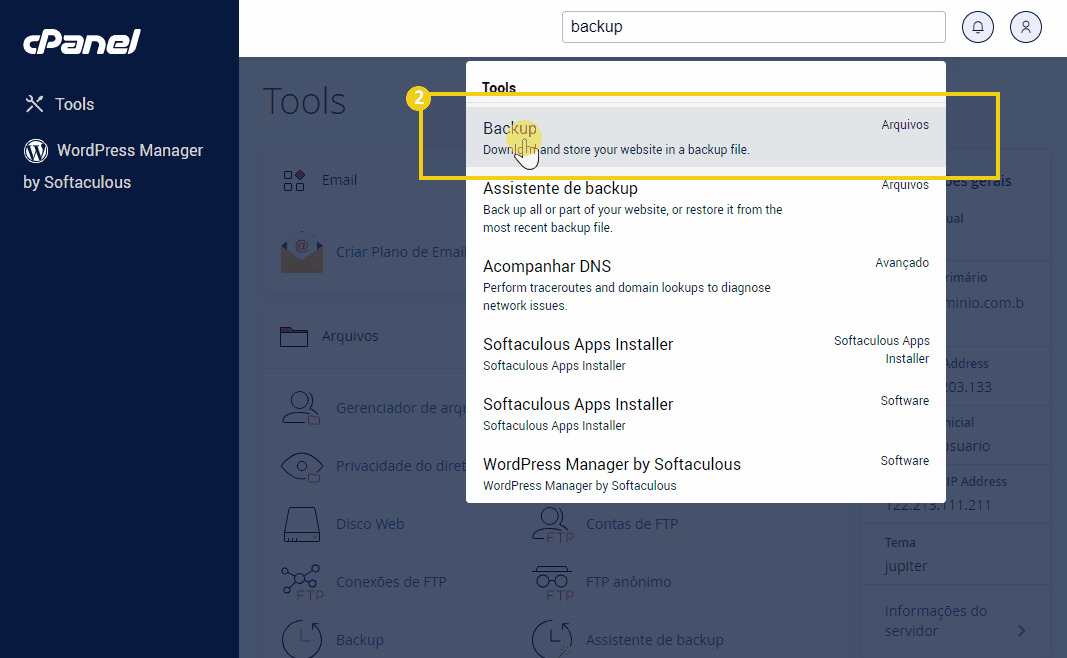This screenshot has width=1067, height=658.
Task: Open the user account icon
Action: (x=1025, y=27)
